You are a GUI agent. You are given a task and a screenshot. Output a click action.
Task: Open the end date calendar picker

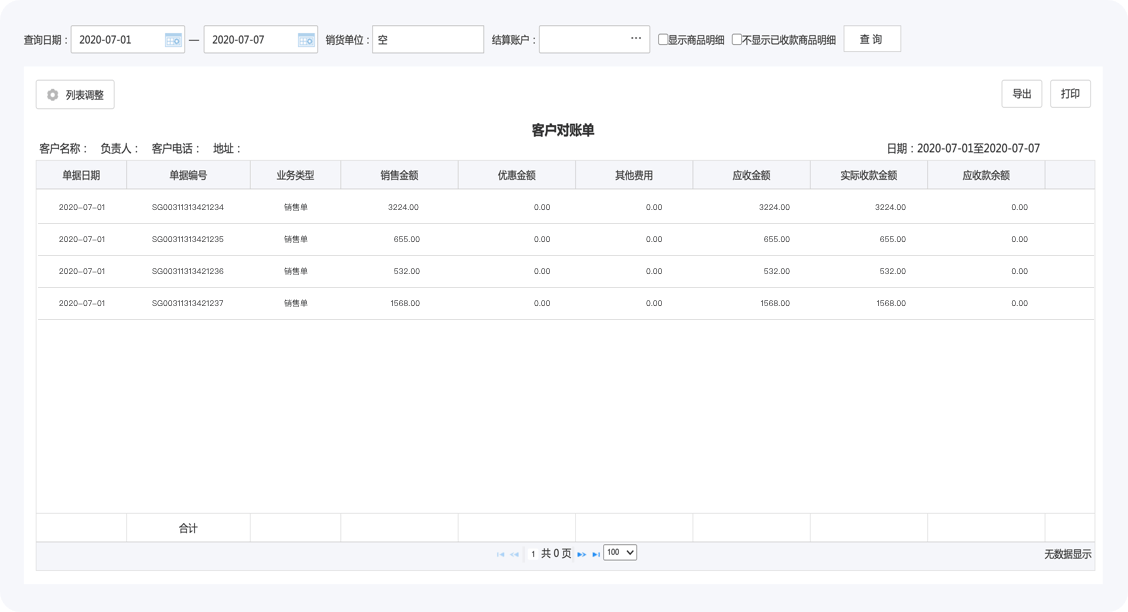click(x=306, y=40)
